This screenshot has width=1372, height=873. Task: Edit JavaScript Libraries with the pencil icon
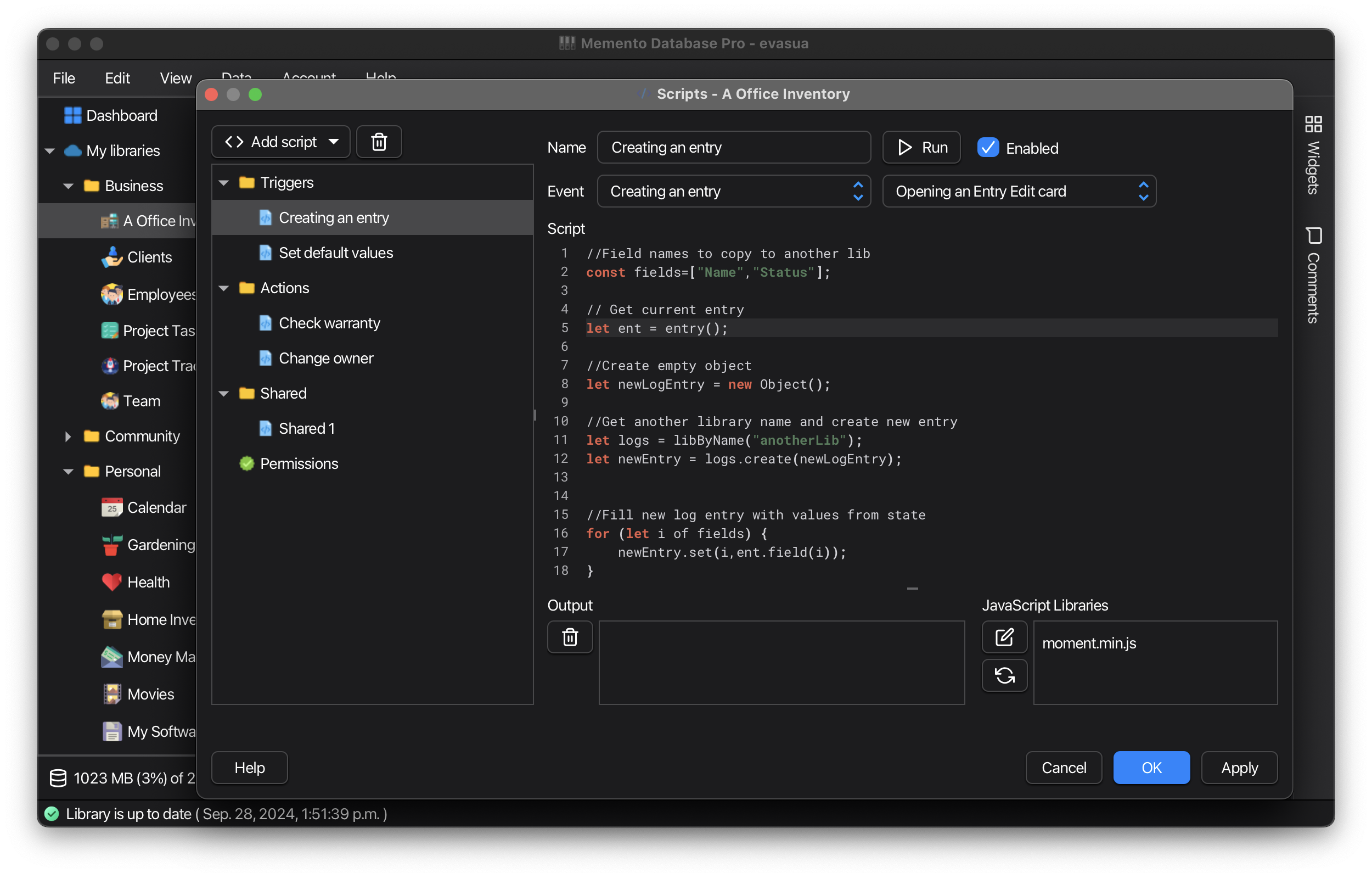tap(1004, 637)
